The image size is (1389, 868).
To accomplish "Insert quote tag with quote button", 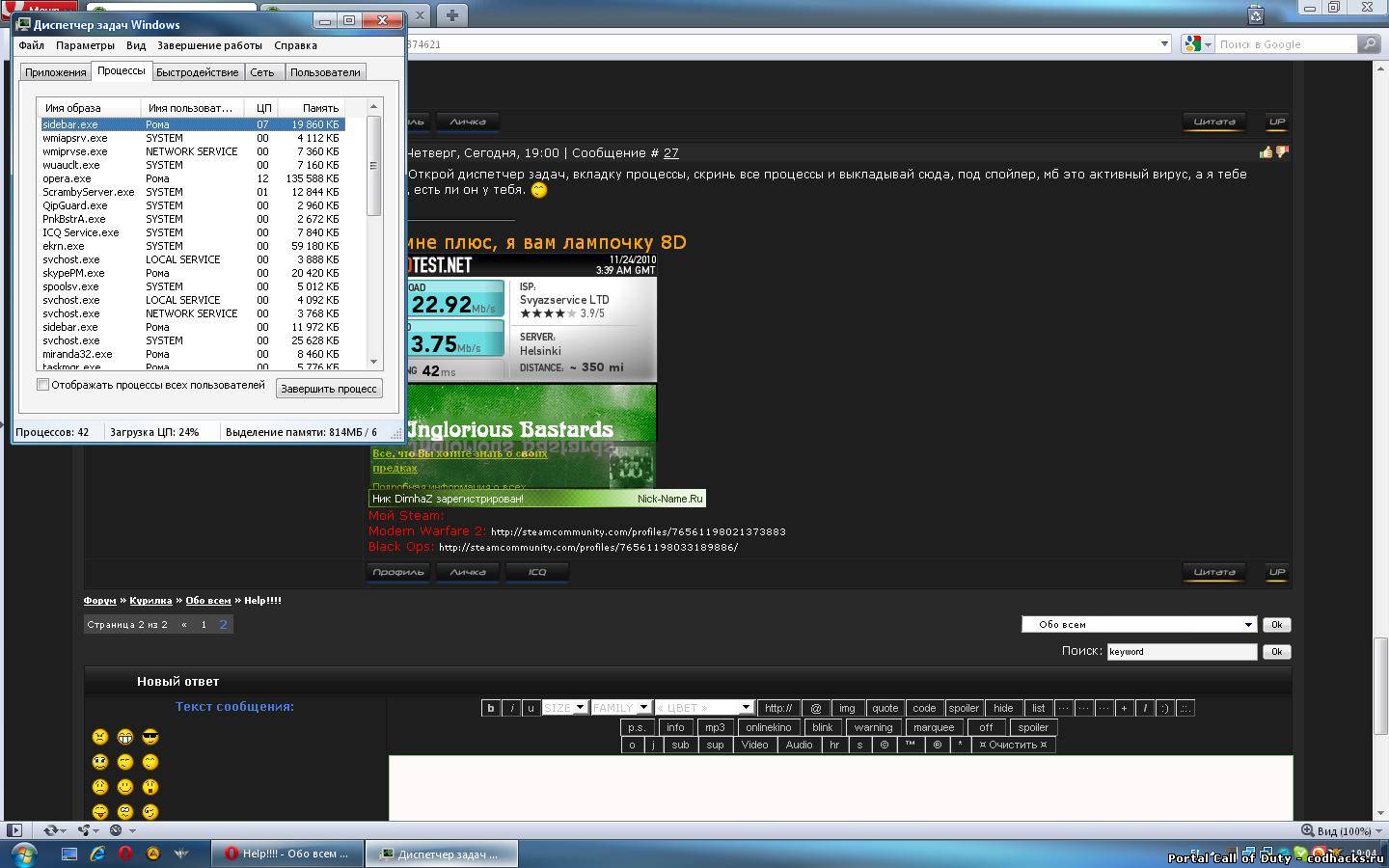I will [885, 708].
